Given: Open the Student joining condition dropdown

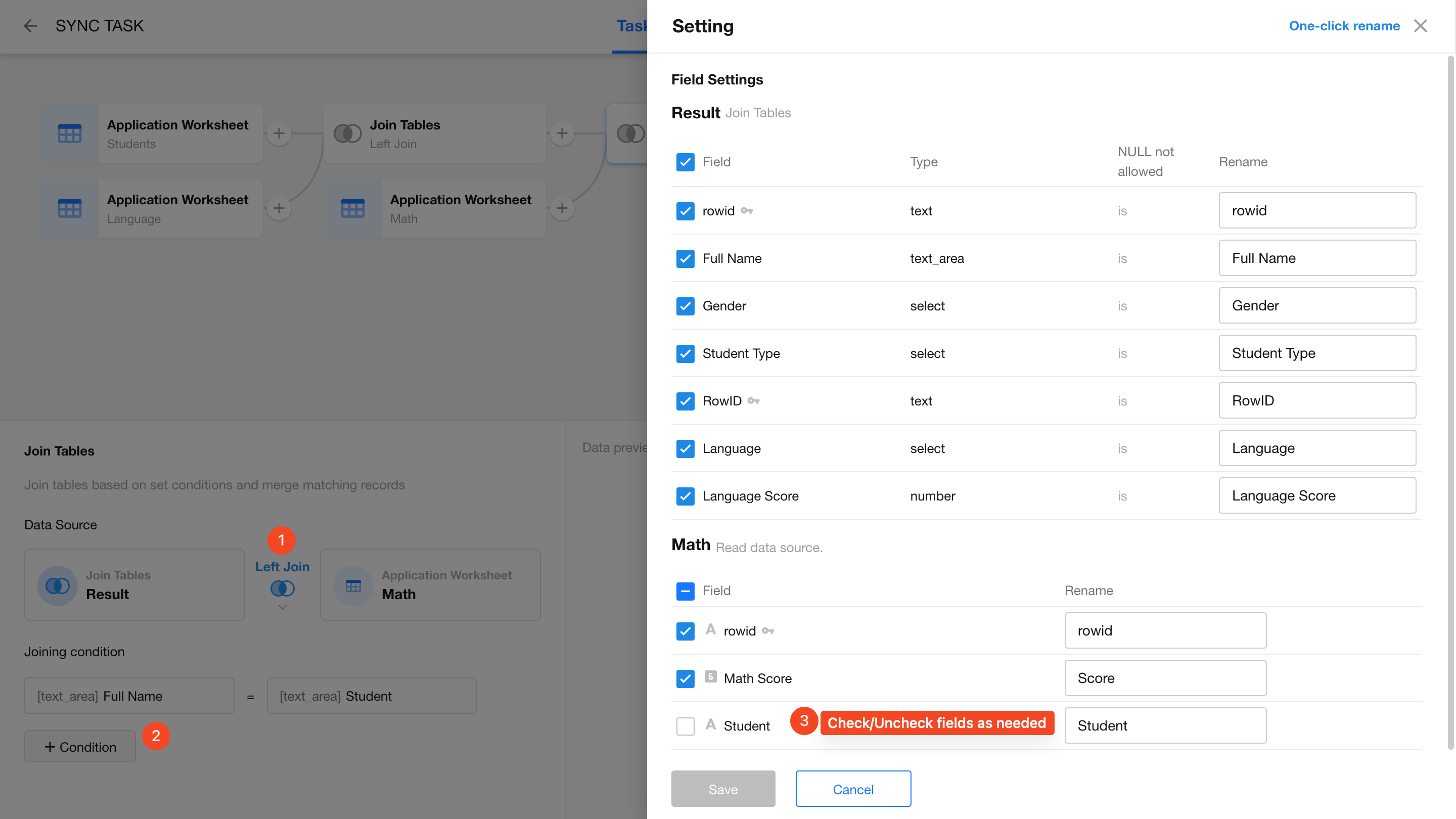Looking at the screenshot, I should point(372,696).
